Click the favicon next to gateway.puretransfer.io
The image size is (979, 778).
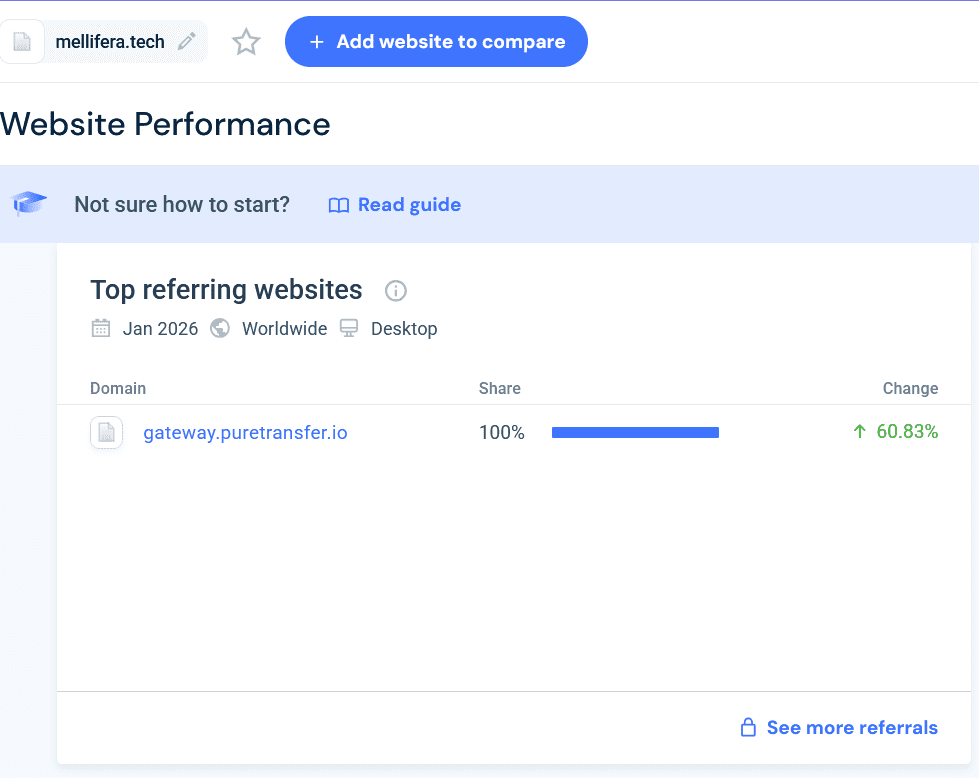(106, 432)
